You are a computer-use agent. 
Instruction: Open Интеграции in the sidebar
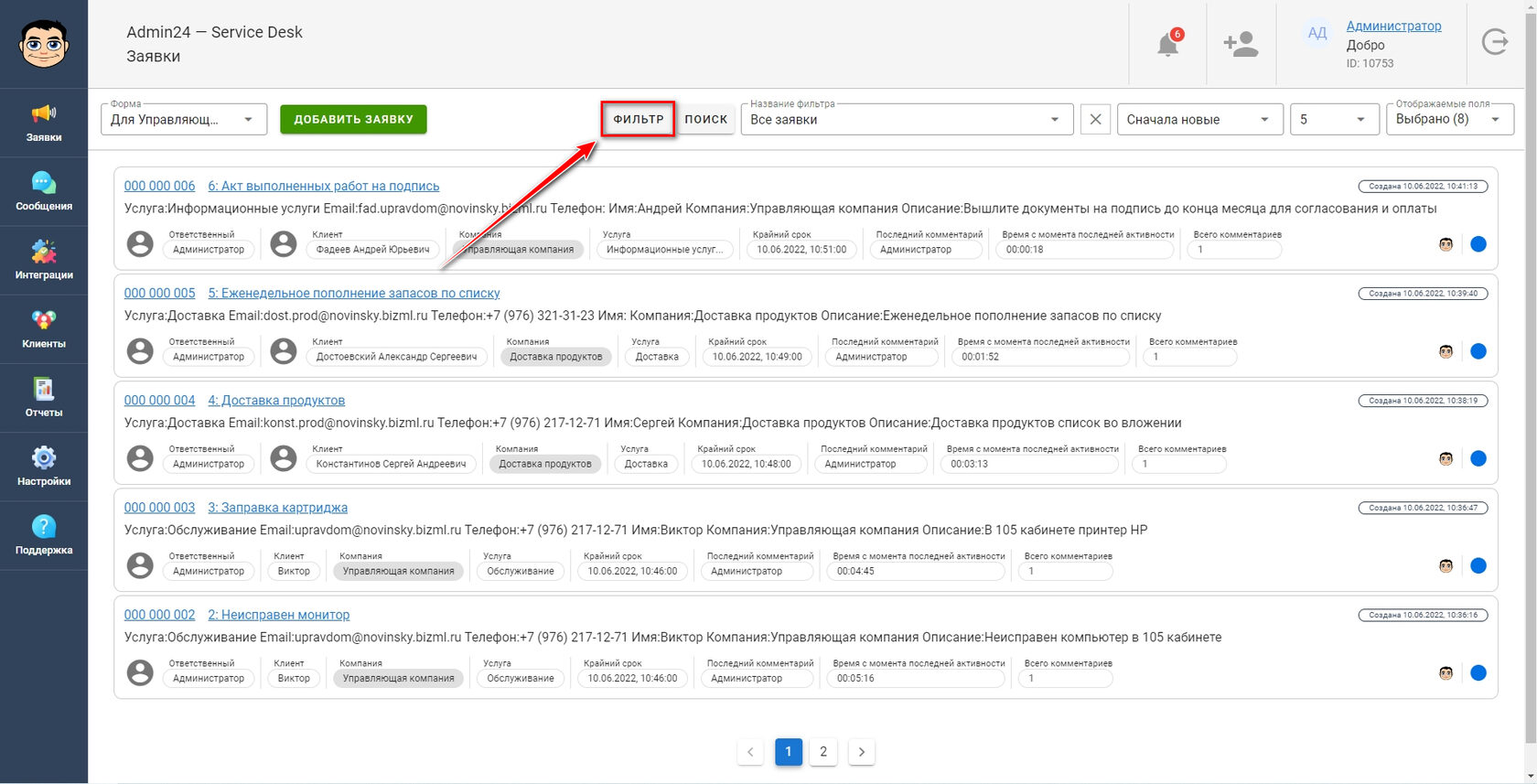[x=44, y=260]
